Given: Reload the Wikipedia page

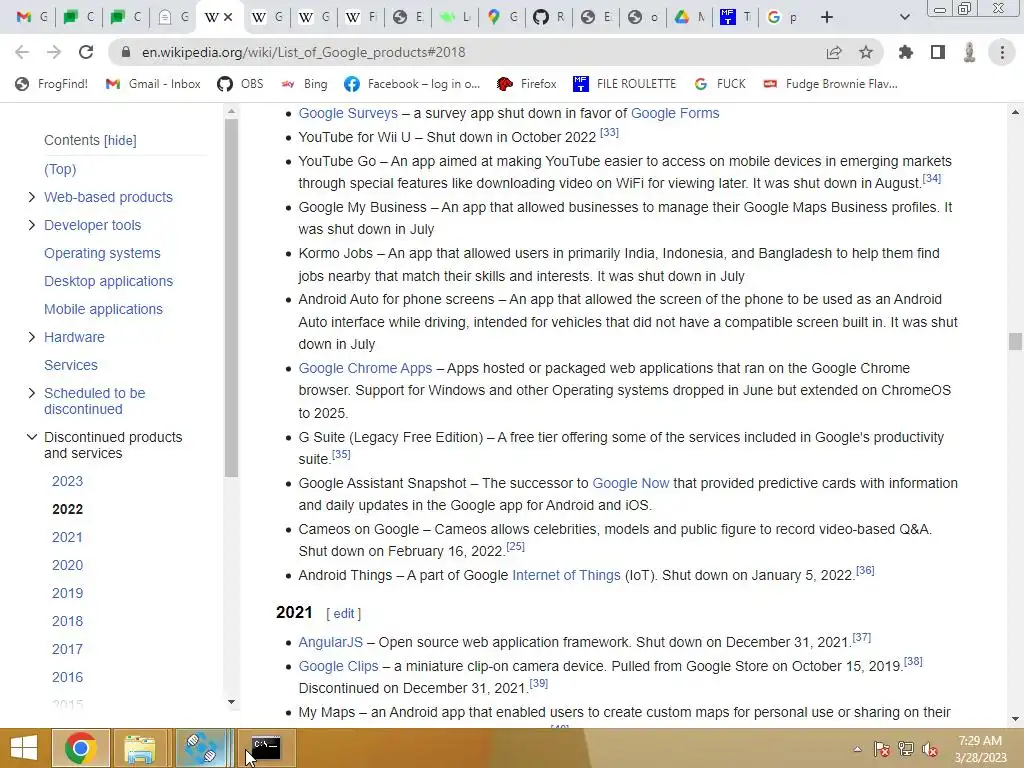Looking at the screenshot, I should (86, 52).
